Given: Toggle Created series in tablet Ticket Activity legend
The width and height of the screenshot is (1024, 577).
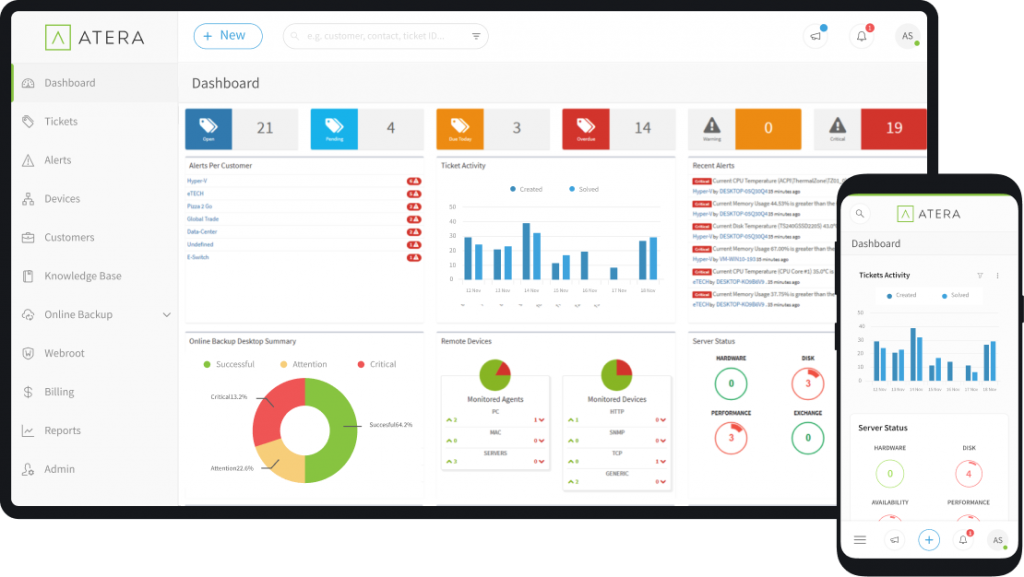Looking at the screenshot, I should 526,189.
